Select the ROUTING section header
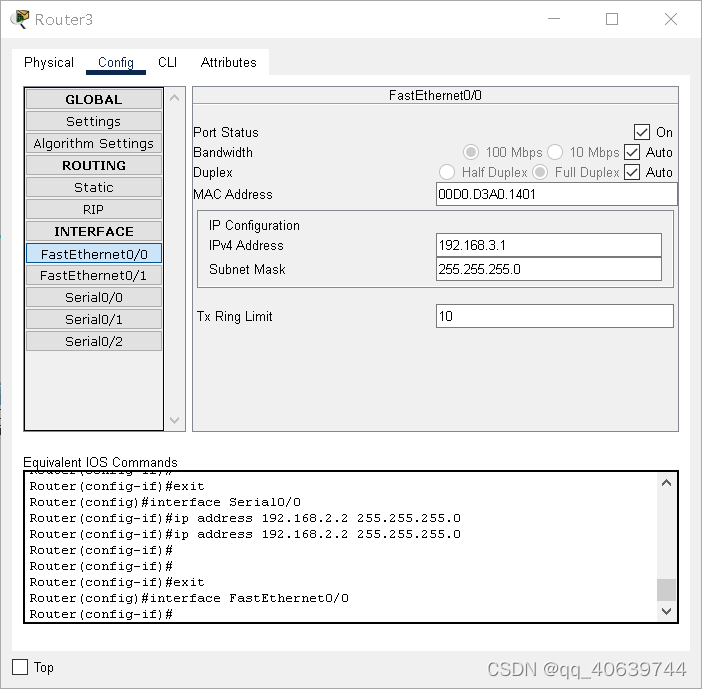702x689 pixels. click(94, 165)
